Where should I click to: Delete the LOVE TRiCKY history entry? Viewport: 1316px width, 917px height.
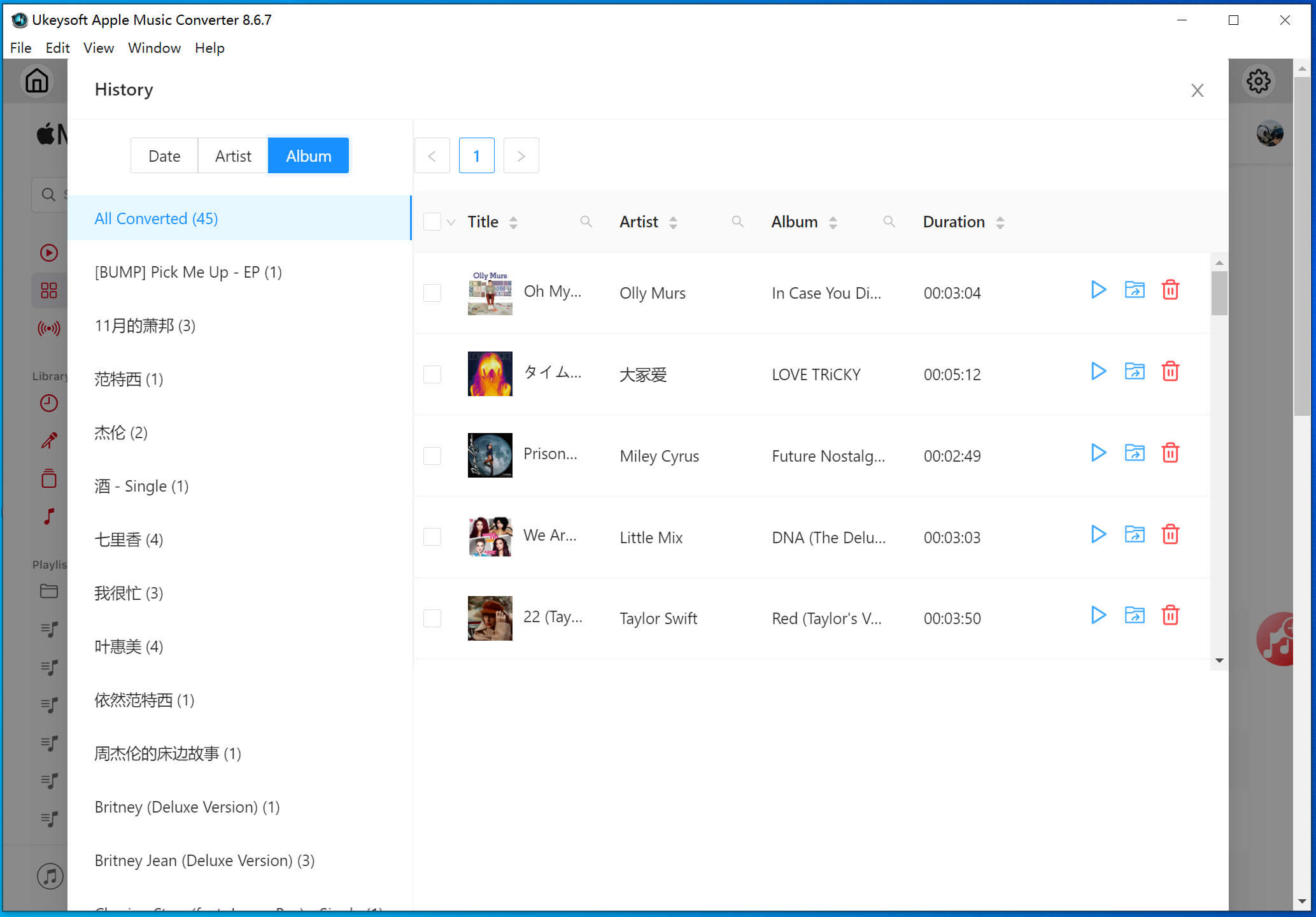click(x=1170, y=371)
